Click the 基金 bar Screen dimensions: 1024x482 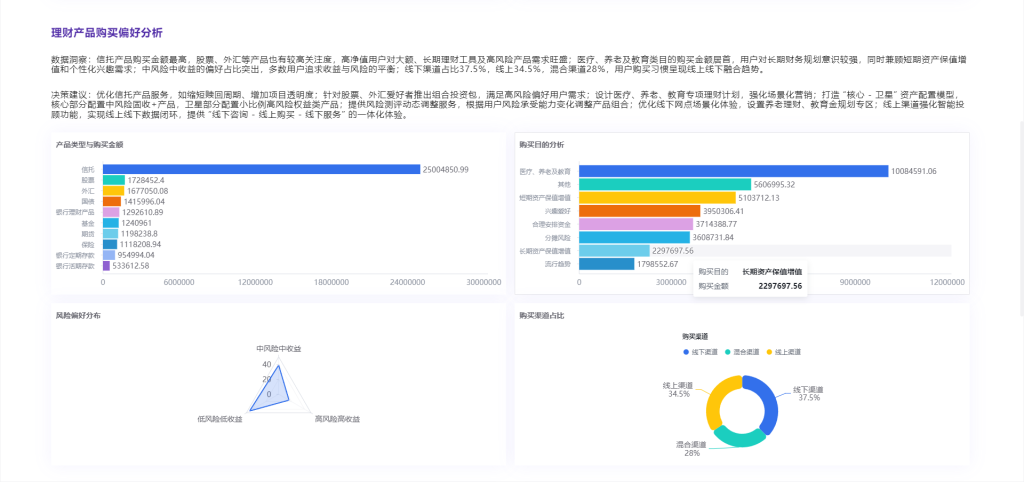point(111,223)
